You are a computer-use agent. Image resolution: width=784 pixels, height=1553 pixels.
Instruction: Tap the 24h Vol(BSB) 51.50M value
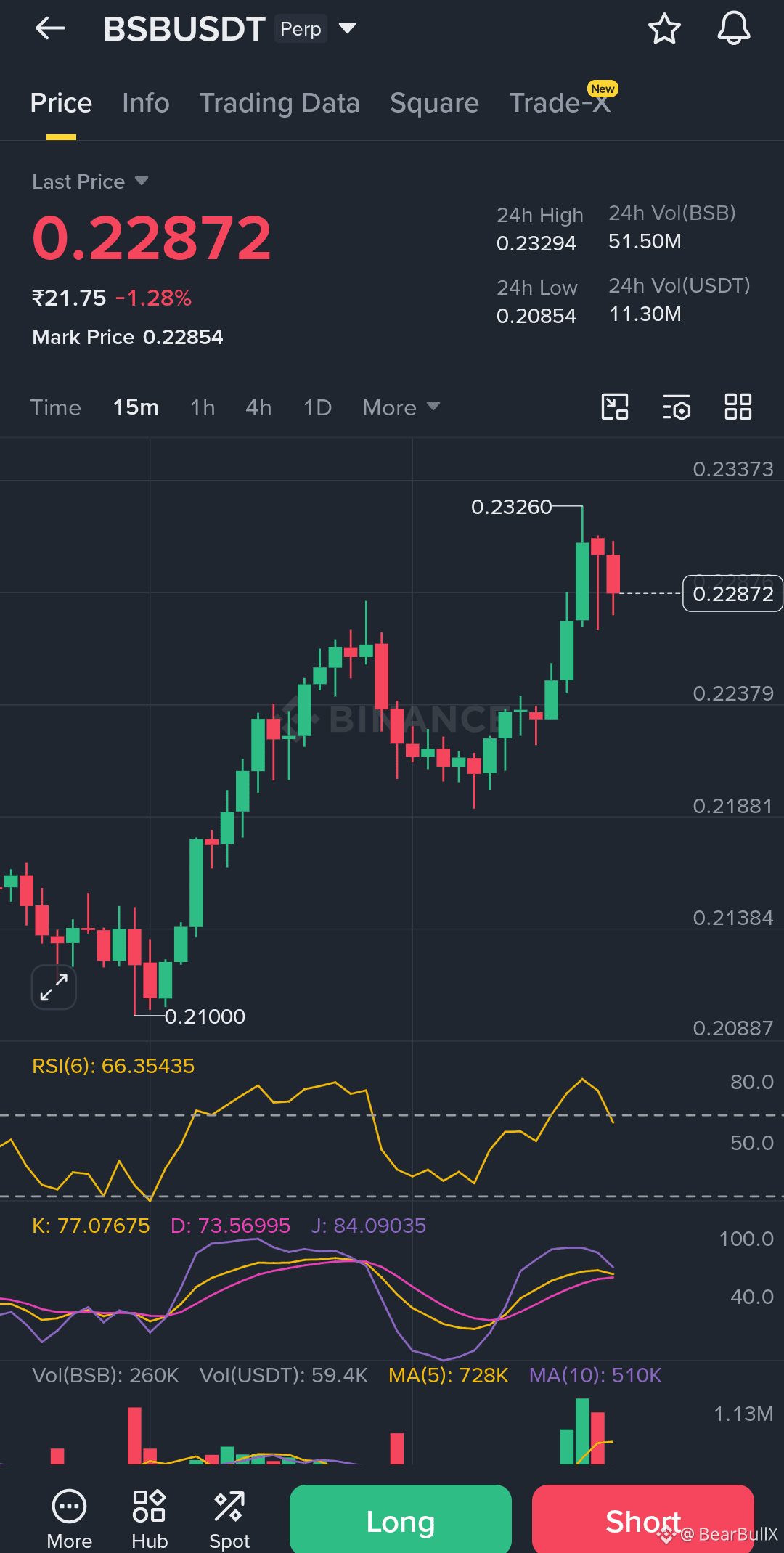click(x=645, y=241)
